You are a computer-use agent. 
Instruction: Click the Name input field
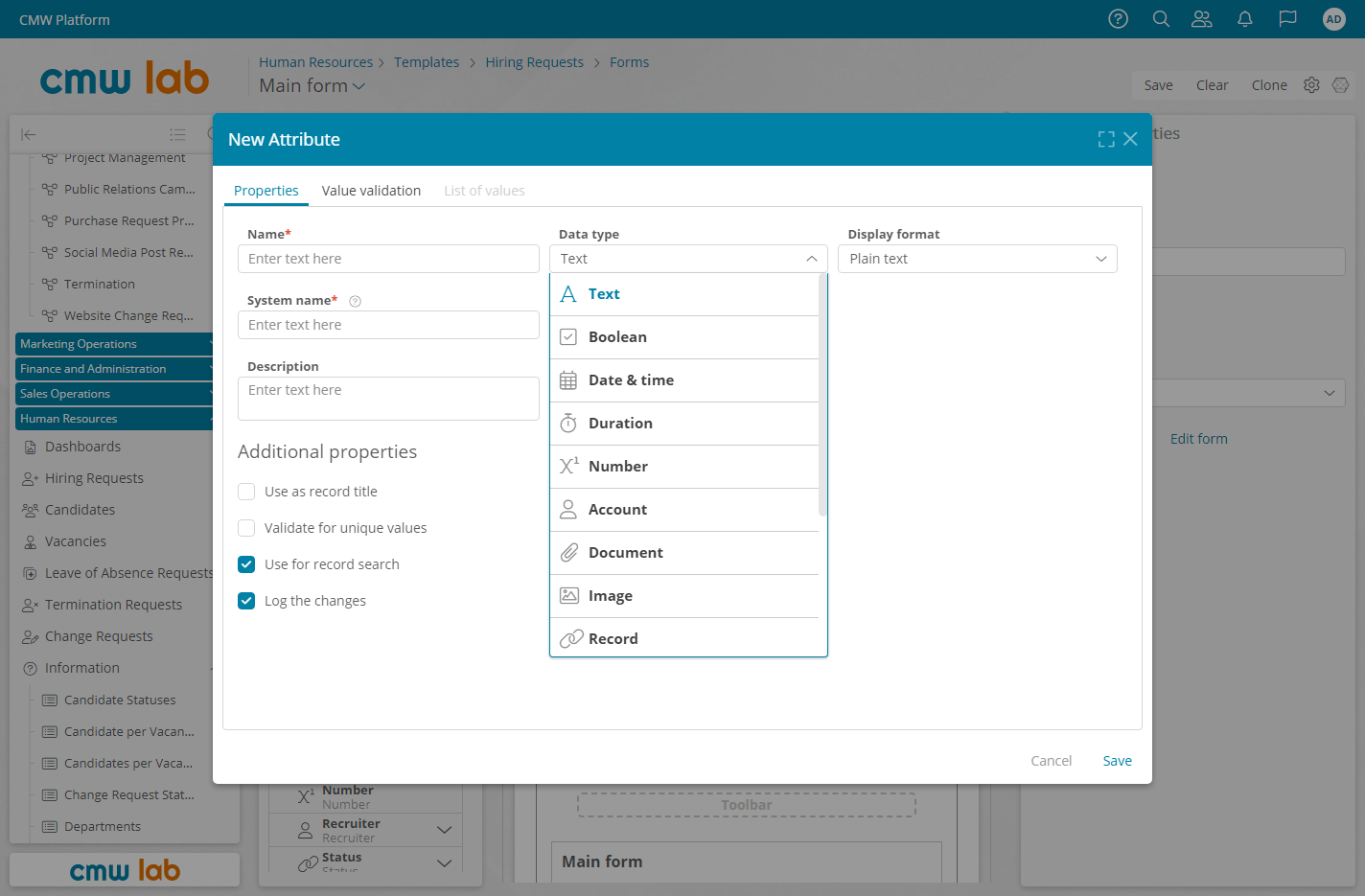coord(388,259)
